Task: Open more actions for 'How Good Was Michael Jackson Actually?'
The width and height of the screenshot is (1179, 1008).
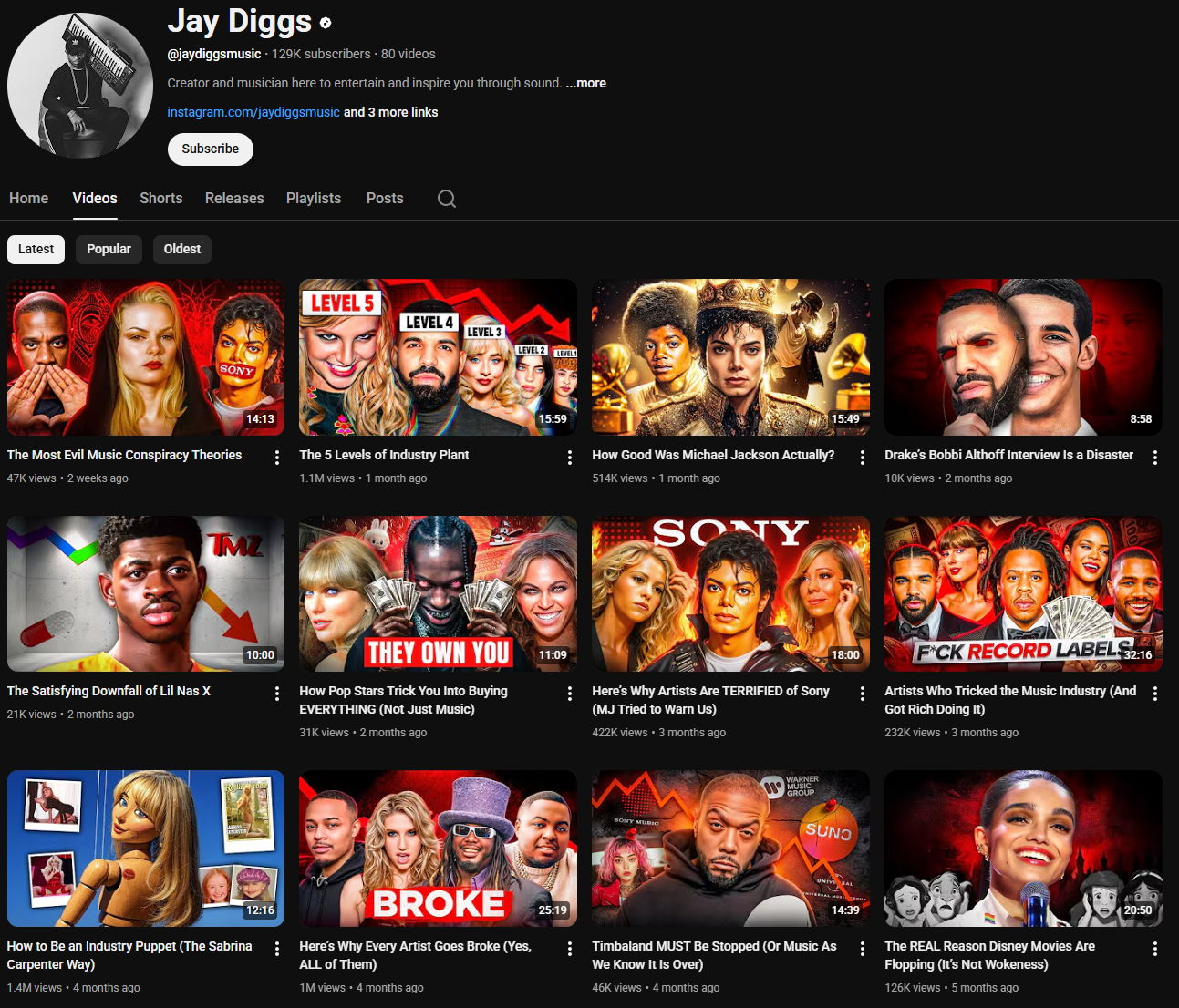Action: [x=863, y=458]
